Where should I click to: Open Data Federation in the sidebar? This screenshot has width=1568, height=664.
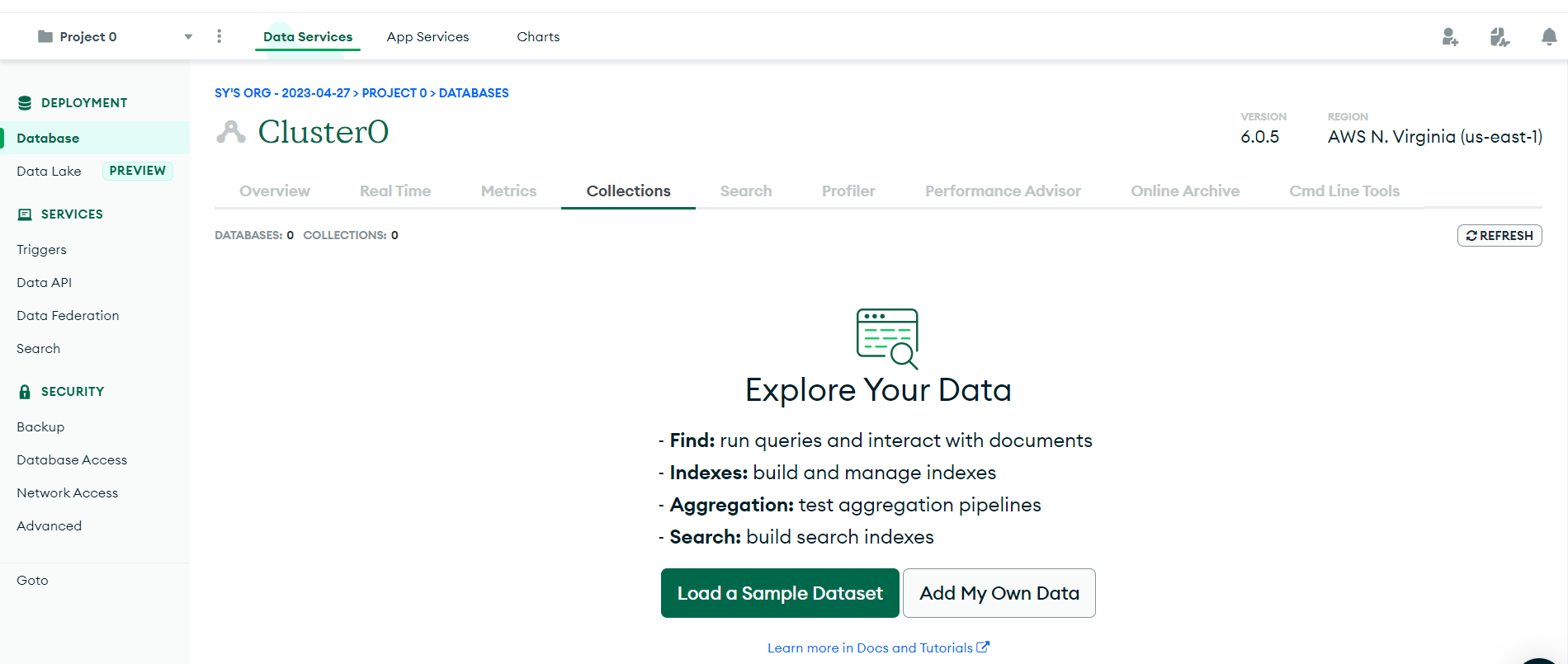pos(68,315)
